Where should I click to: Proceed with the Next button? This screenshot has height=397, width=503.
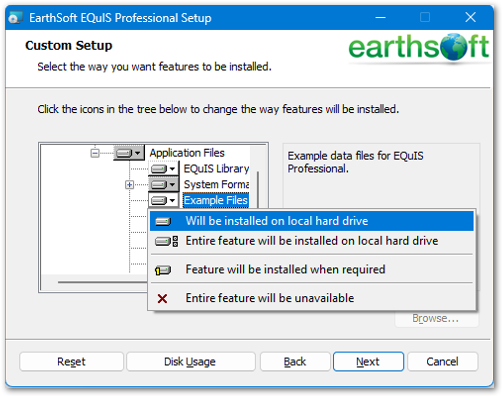tap(368, 362)
